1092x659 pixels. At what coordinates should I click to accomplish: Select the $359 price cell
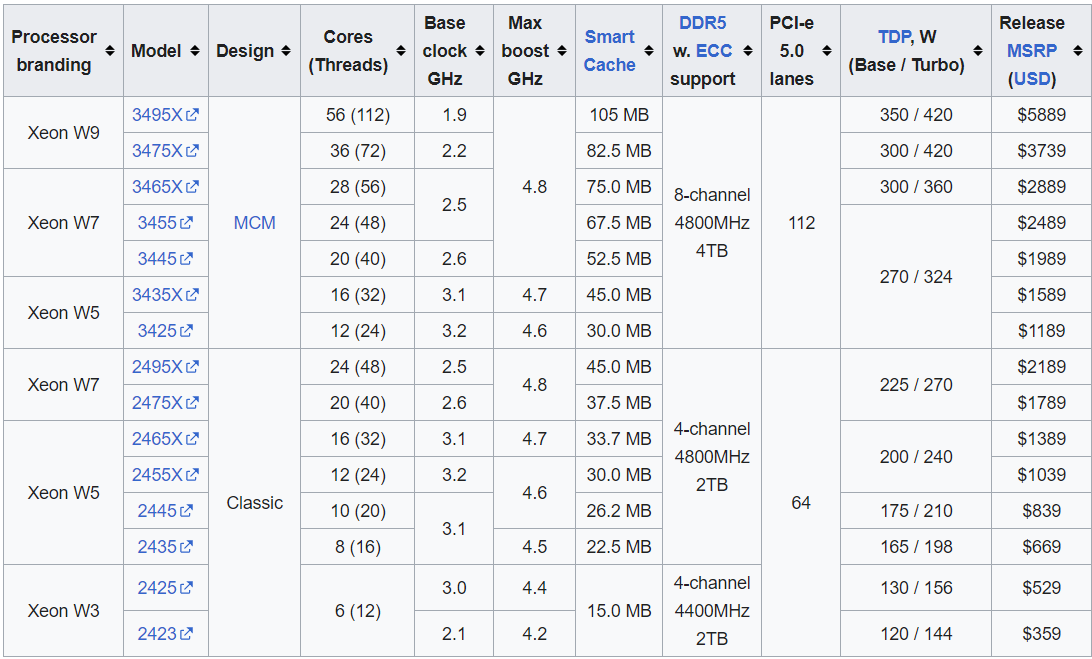click(x=1041, y=634)
